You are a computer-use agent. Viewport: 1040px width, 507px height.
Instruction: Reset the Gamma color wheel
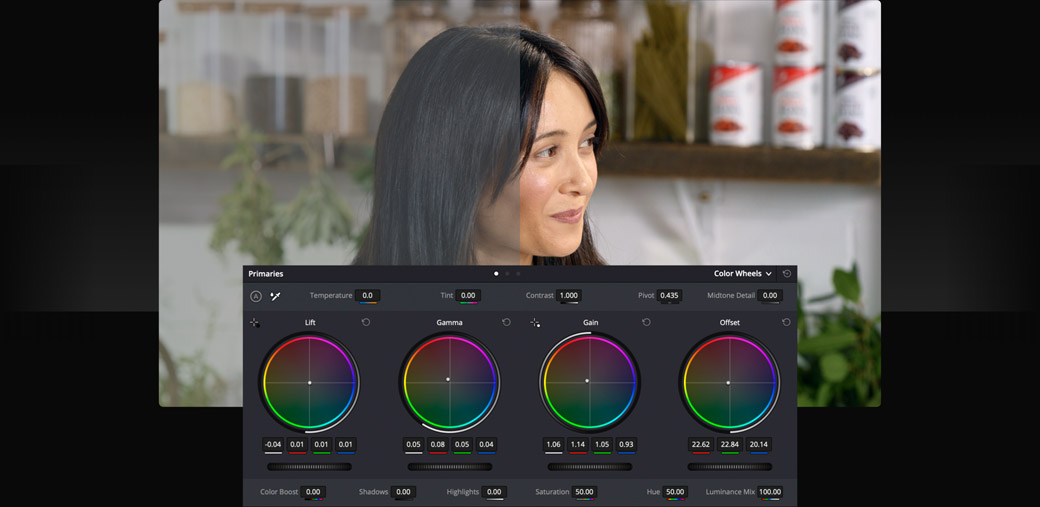[x=506, y=323]
